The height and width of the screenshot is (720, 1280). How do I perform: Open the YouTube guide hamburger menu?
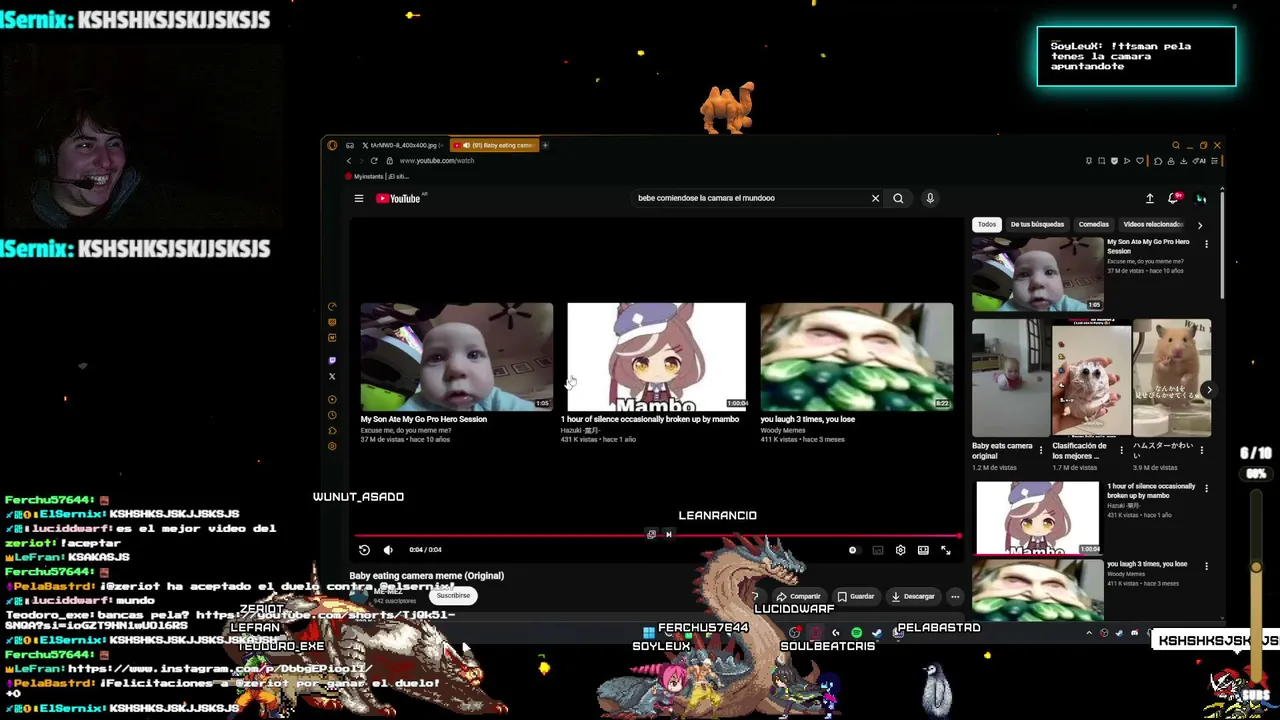[359, 198]
